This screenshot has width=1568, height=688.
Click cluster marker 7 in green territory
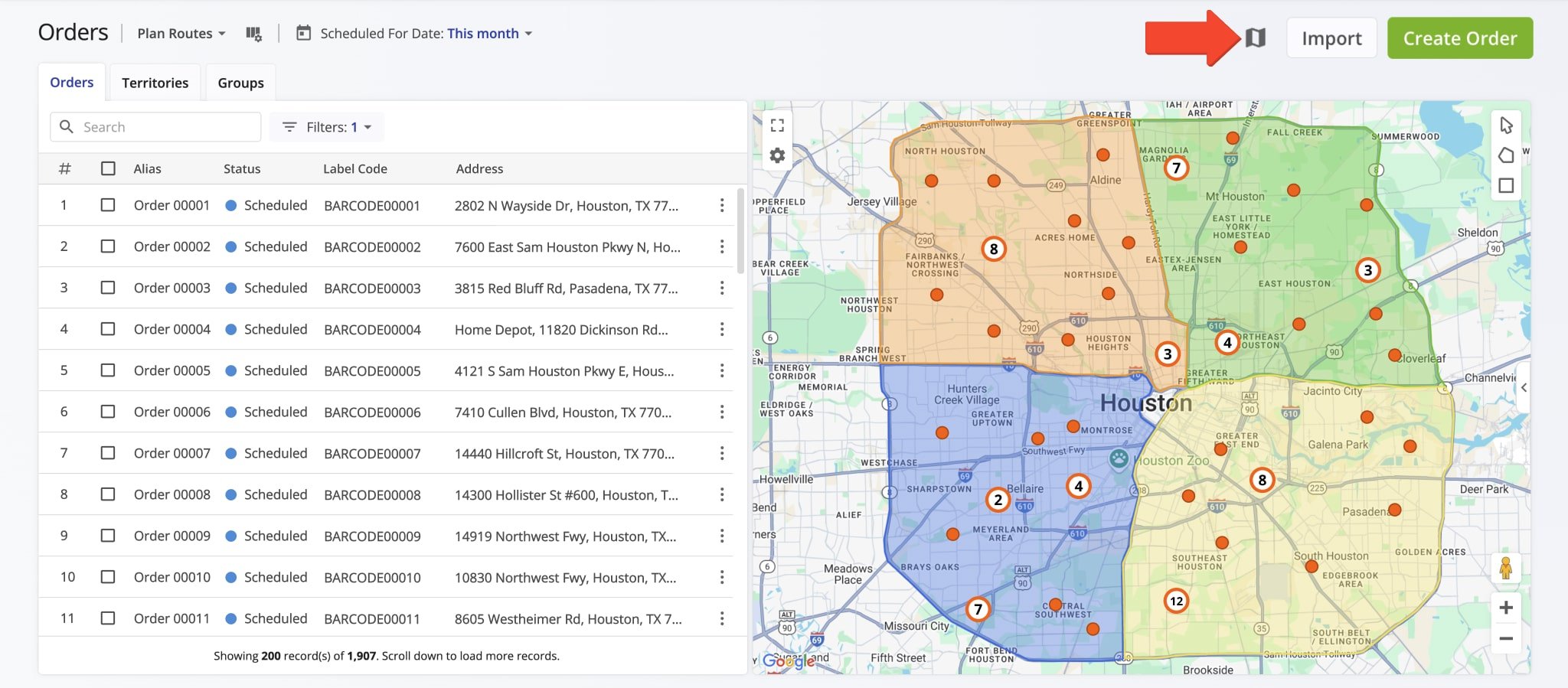pos(1176,168)
